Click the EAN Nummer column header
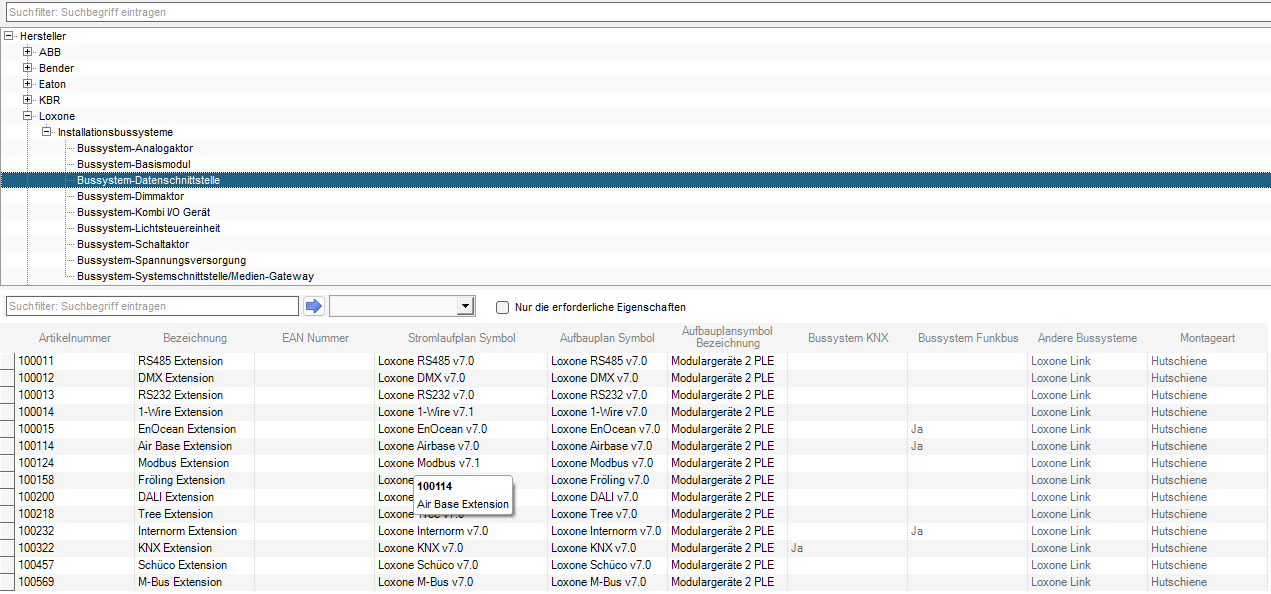The width and height of the screenshot is (1271, 594). [x=315, y=338]
